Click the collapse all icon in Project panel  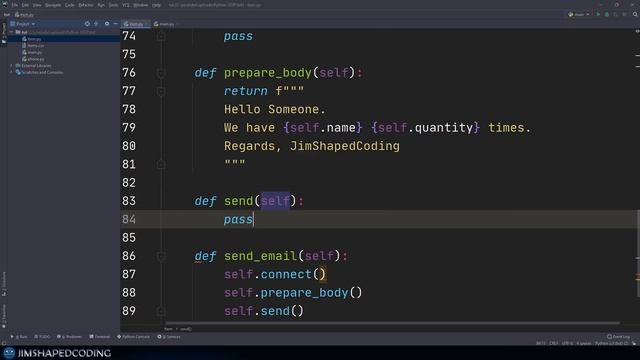click(96, 24)
